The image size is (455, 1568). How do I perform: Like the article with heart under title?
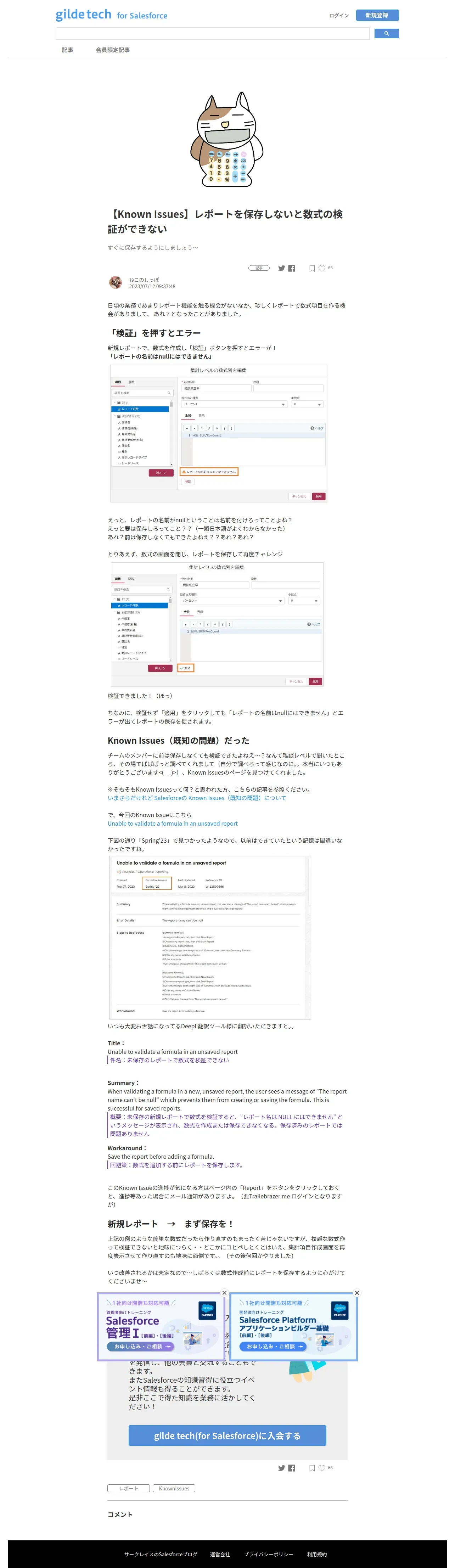(x=322, y=268)
